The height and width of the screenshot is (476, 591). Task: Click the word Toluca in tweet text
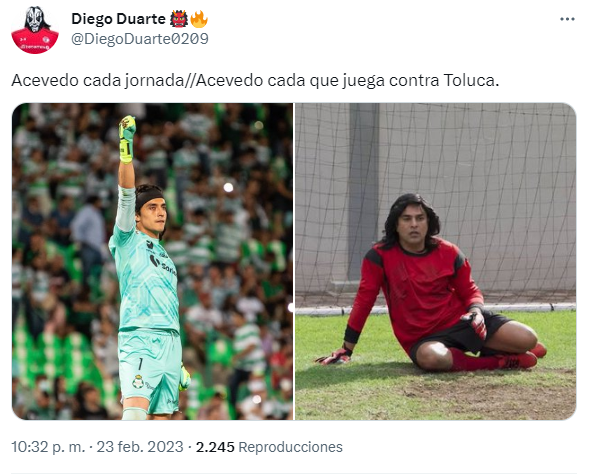click(471, 80)
